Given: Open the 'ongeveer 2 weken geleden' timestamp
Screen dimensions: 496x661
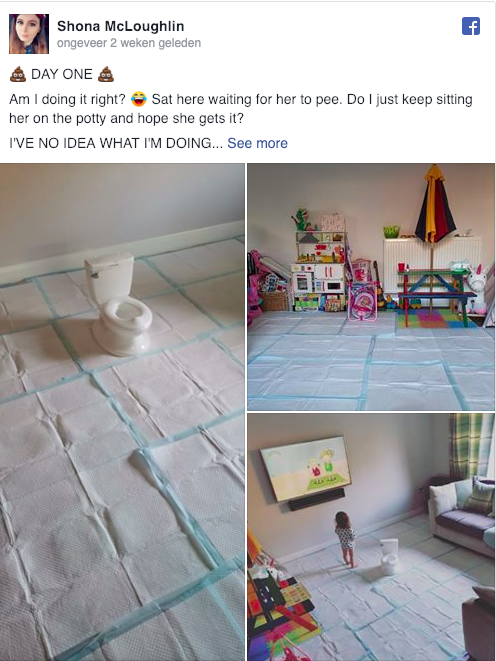Looking at the screenshot, I should [x=129, y=43].
